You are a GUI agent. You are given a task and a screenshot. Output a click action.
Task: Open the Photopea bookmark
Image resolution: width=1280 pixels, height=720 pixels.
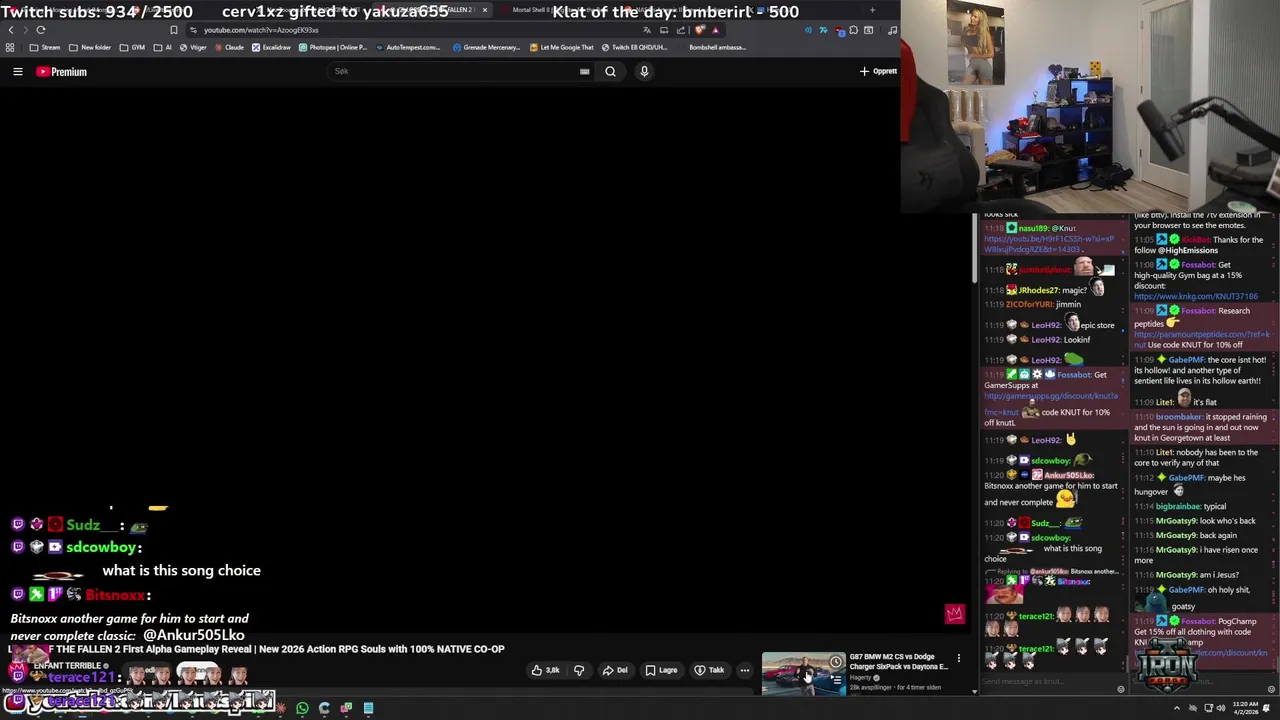tap(333, 47)
